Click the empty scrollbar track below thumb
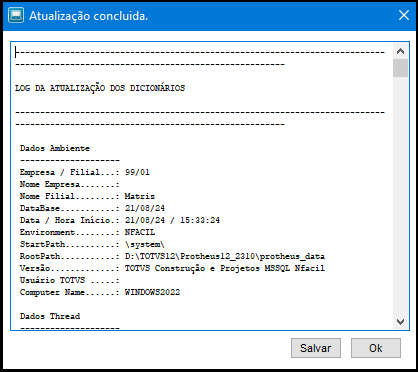This screenshot has width=418, height=372. [400, 196]
